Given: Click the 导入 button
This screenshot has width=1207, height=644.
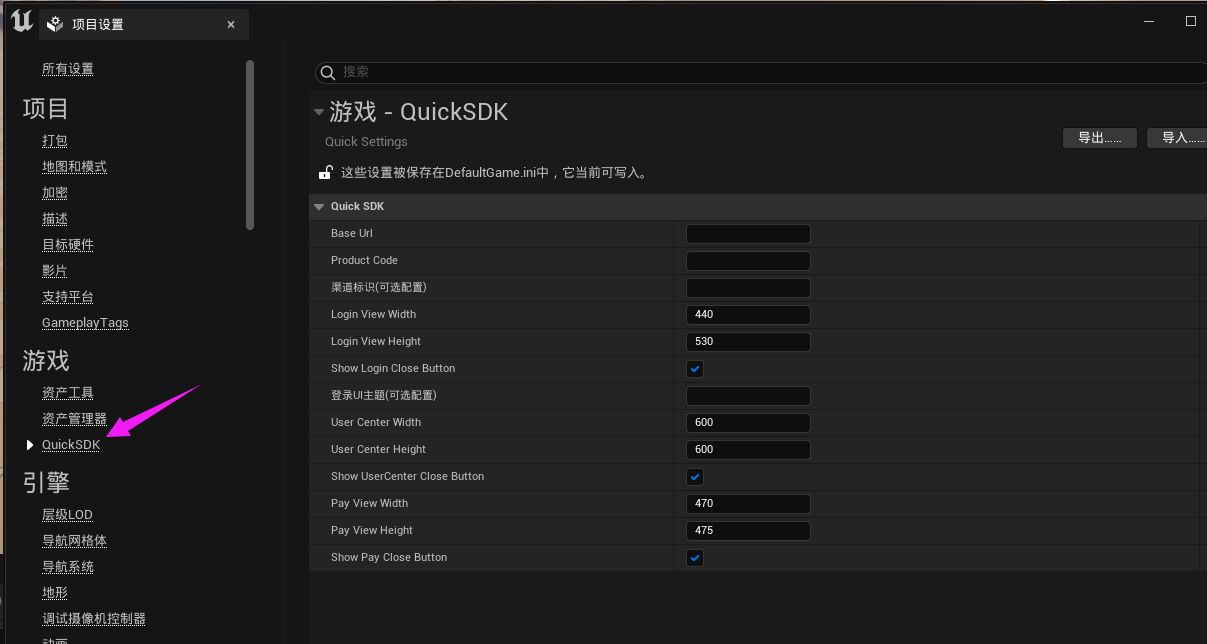Looking at the screenshot, I should click(x=1180, y=138).
